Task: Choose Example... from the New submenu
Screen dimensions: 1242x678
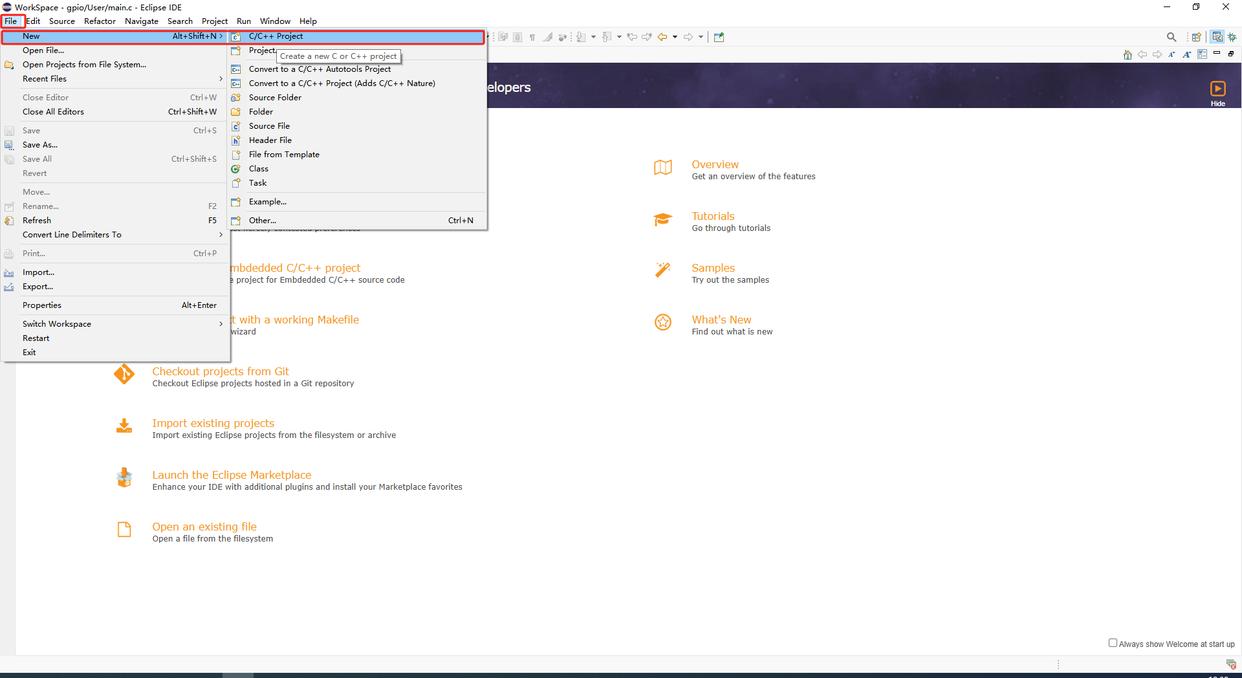Action: [357, 202]
